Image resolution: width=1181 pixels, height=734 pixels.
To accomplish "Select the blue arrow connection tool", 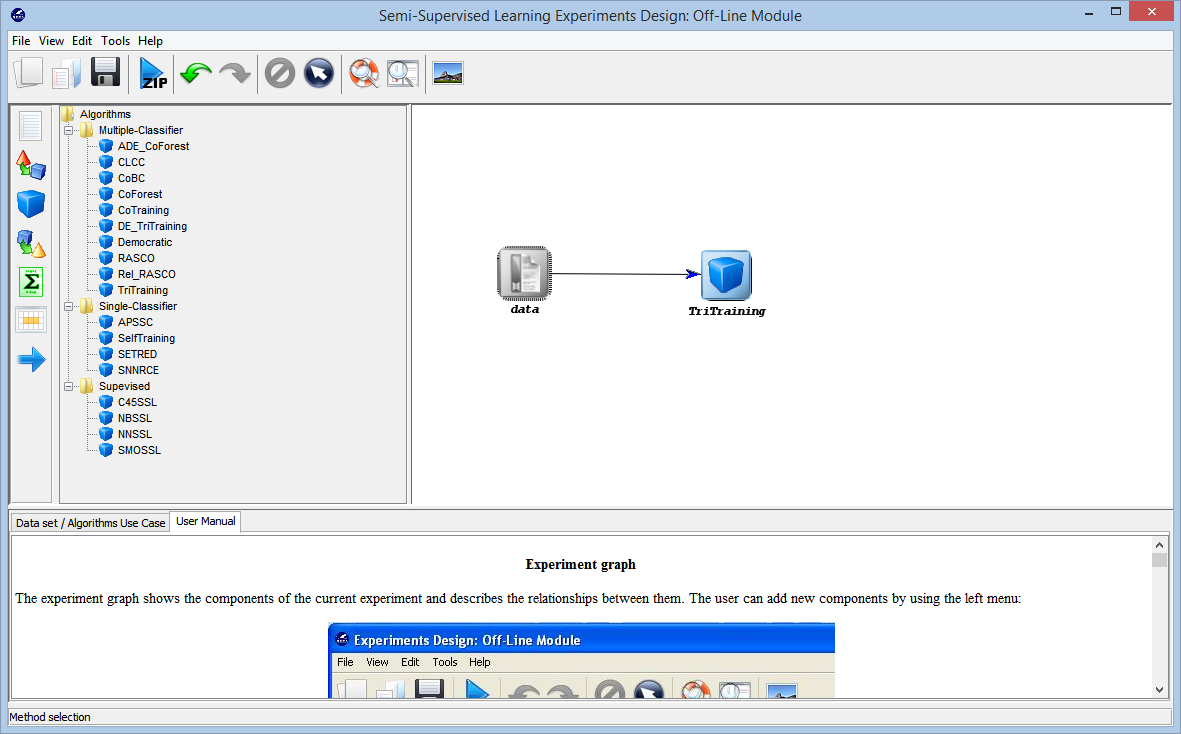I will pyautogui.click(x=31, y=359).
